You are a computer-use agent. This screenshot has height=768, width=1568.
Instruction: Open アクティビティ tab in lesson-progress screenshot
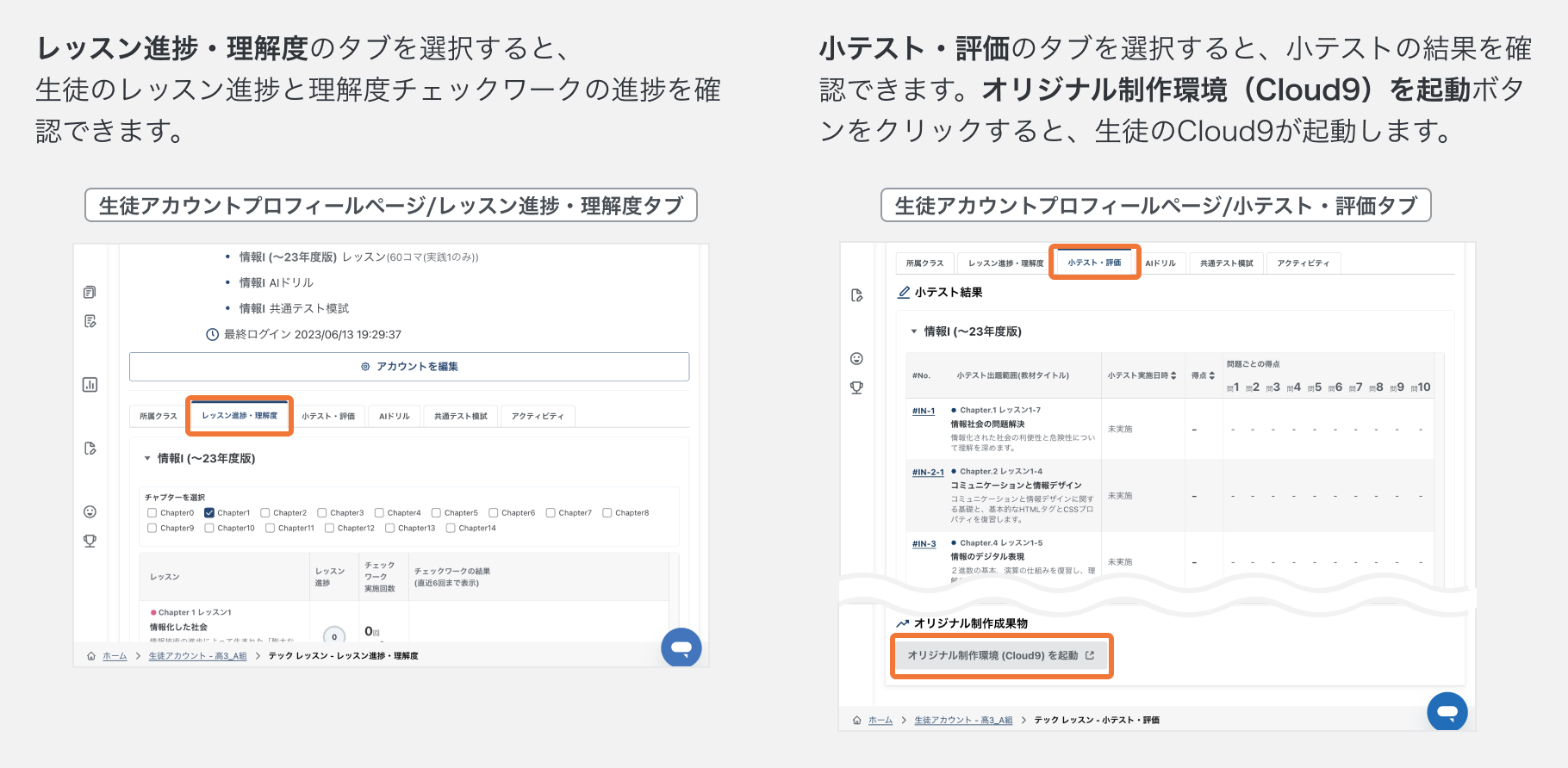(538, 416)
